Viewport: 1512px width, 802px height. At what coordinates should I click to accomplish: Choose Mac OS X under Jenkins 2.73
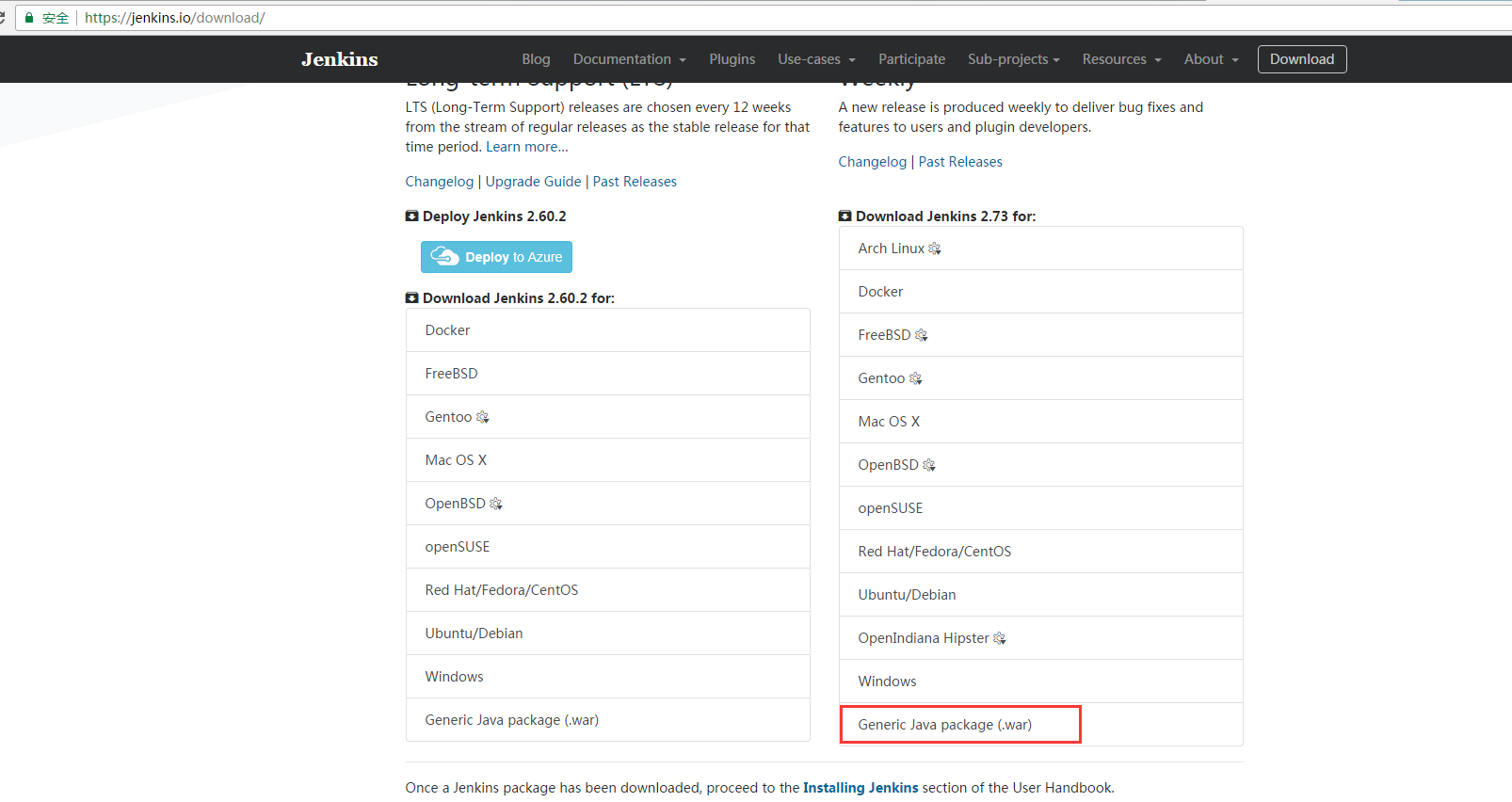pos(1041,422)
